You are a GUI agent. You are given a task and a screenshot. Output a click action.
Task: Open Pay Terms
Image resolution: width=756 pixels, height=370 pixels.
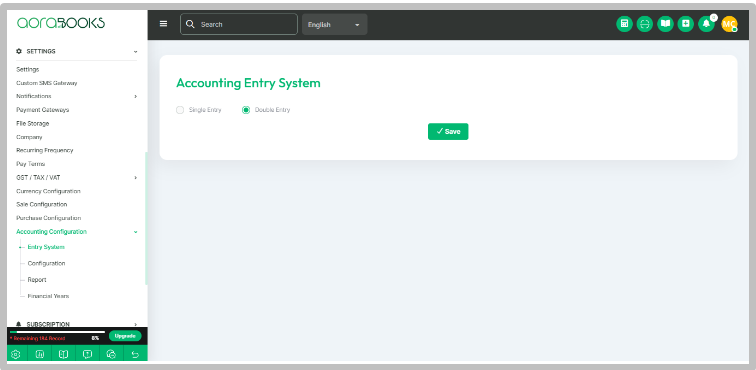pos(30,164)
